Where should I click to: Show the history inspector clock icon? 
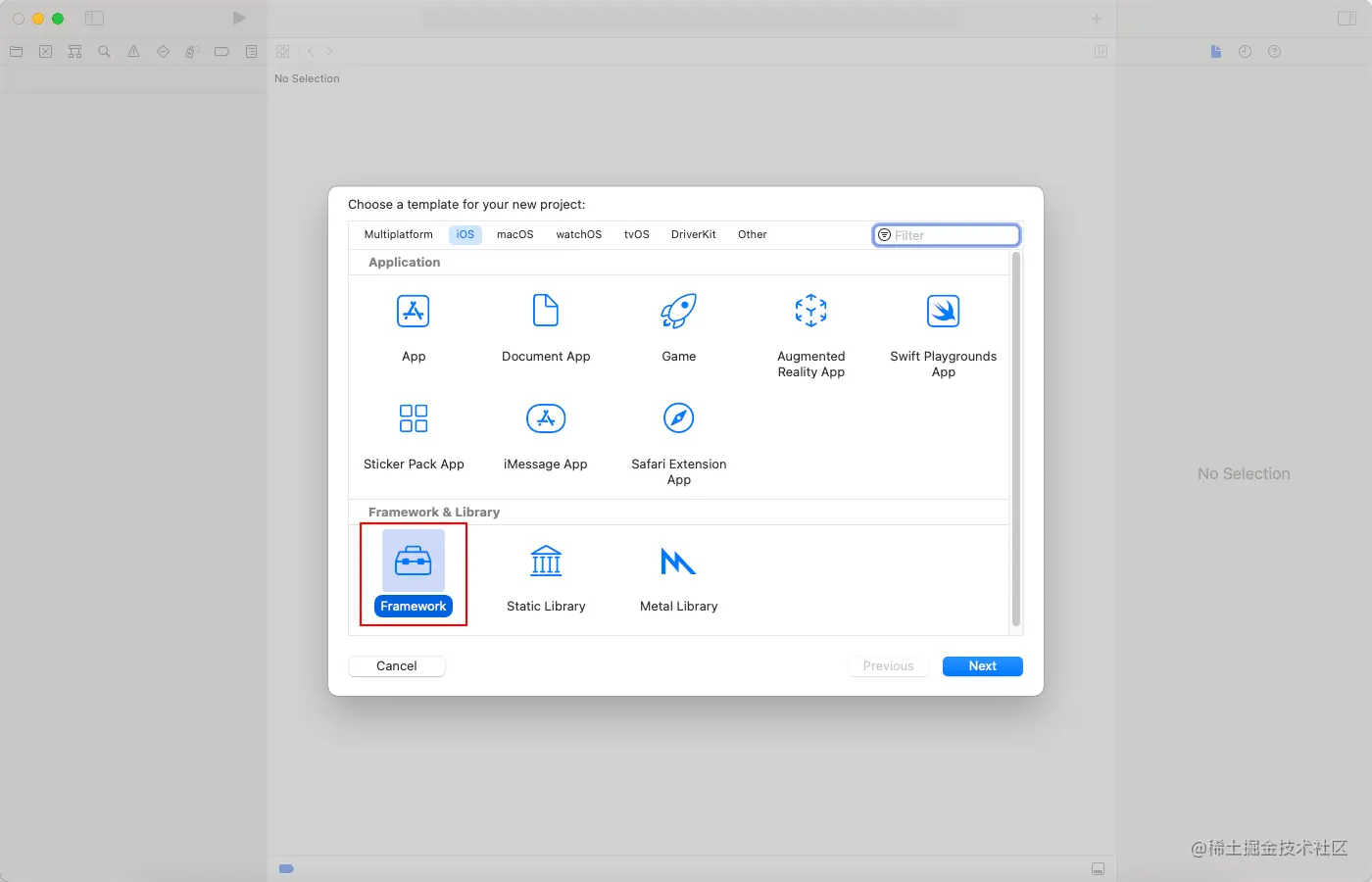(x=1246, y=52)
